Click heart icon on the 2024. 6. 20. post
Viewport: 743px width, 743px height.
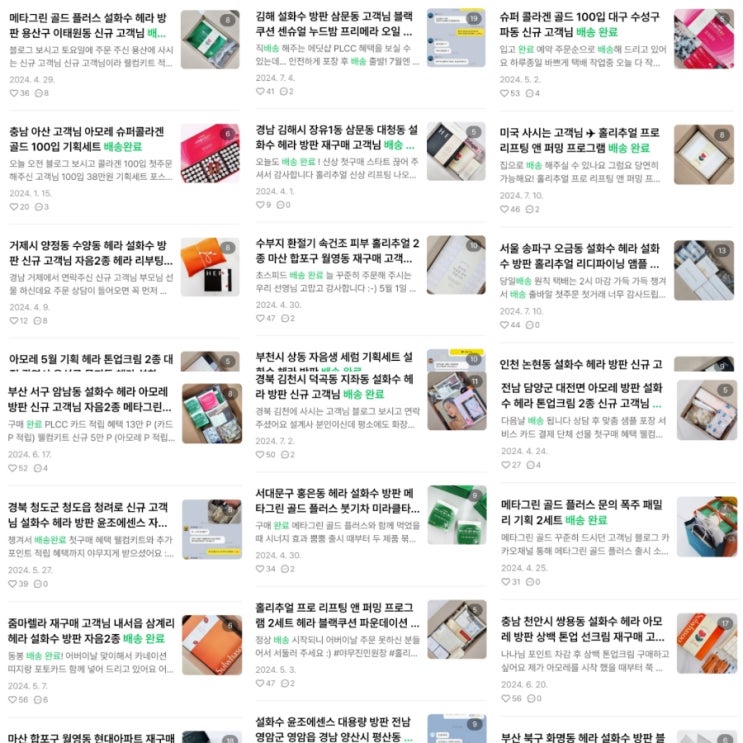click(x=506, y=698)
